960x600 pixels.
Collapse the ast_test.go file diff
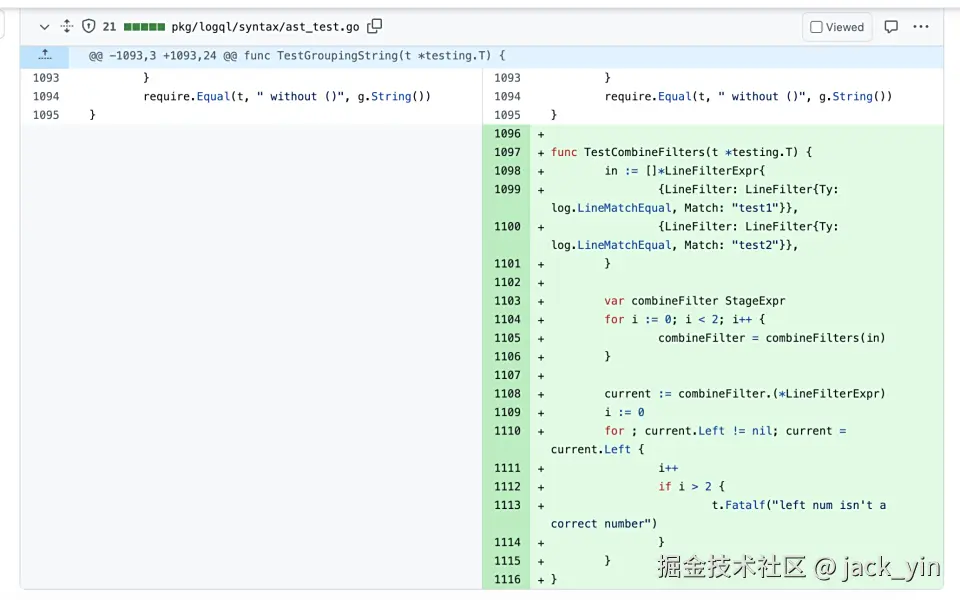tap(44, 27)
